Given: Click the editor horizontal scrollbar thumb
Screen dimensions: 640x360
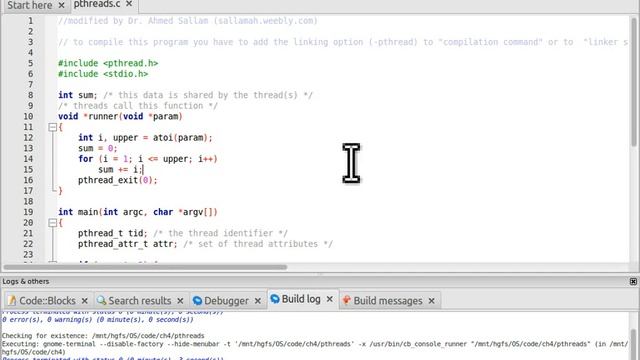Looking at the screenshot, I should pyautogui.click(x=145, y=267).
